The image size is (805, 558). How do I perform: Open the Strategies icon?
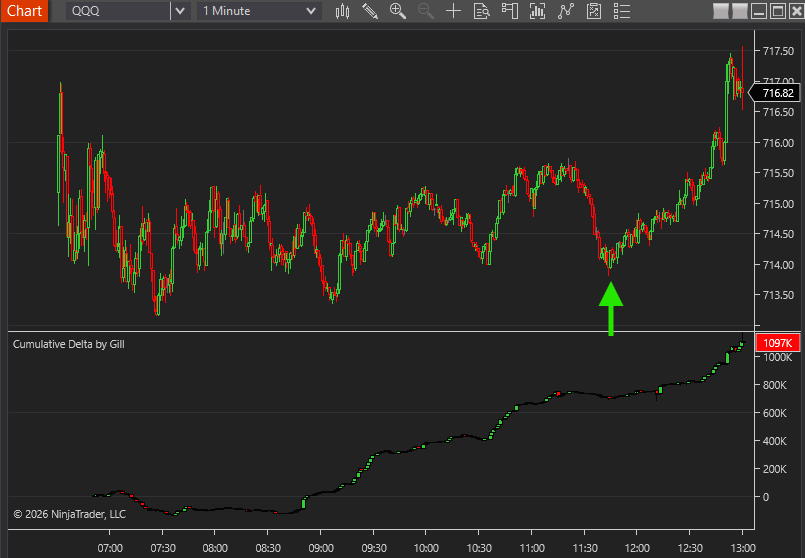click(594, 11)
